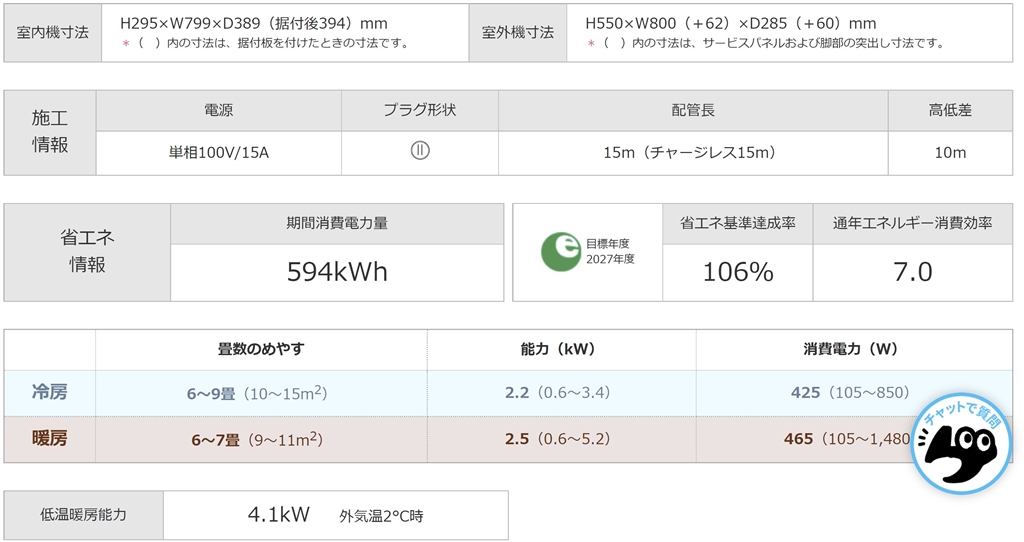Open the チャットで質問 chat mascot
Viewport: 1024px width, 542px height.
coord(961,445)
